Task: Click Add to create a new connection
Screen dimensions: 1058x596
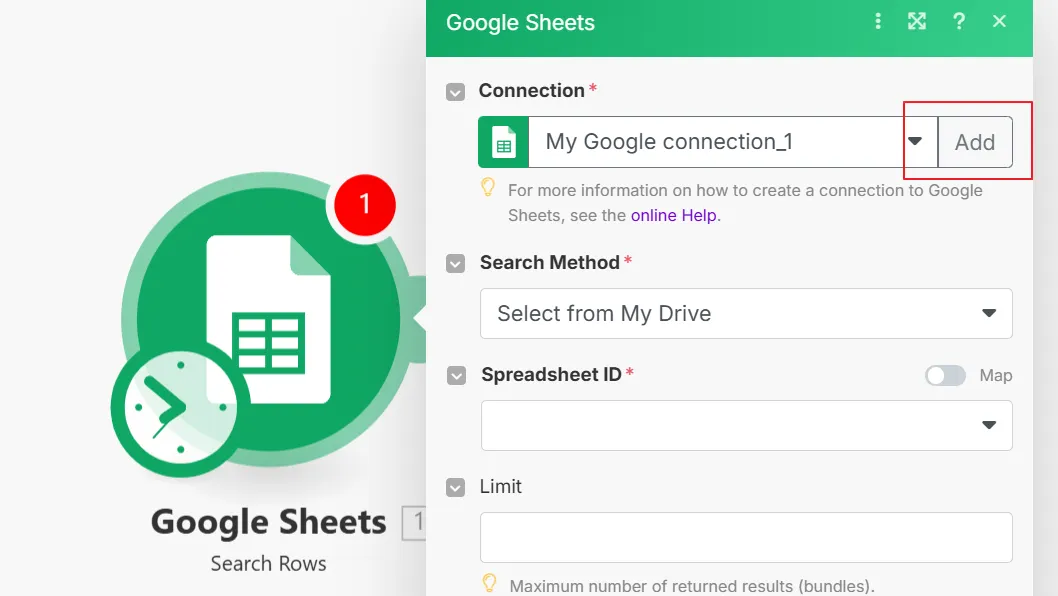Action: tap(975, 142)
